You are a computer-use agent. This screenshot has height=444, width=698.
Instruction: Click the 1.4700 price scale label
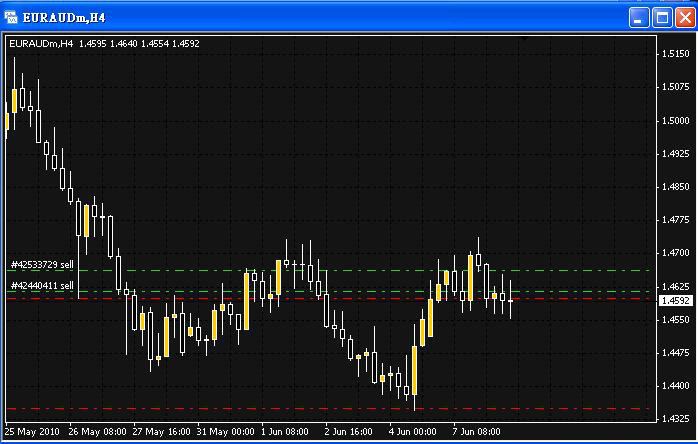pos(675,253)
